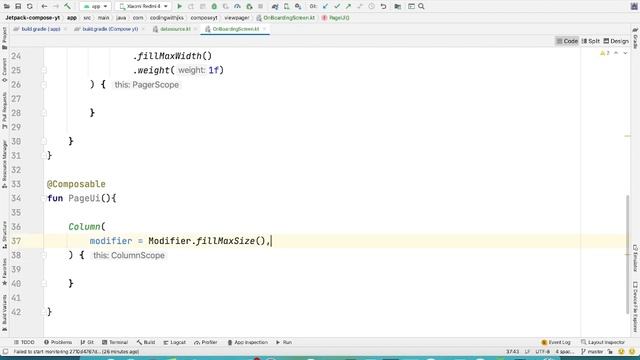Open the Layout Inspector panel
Image resolution: width=640 pixels, height=360 pixels.
click(x=602, y=342)
